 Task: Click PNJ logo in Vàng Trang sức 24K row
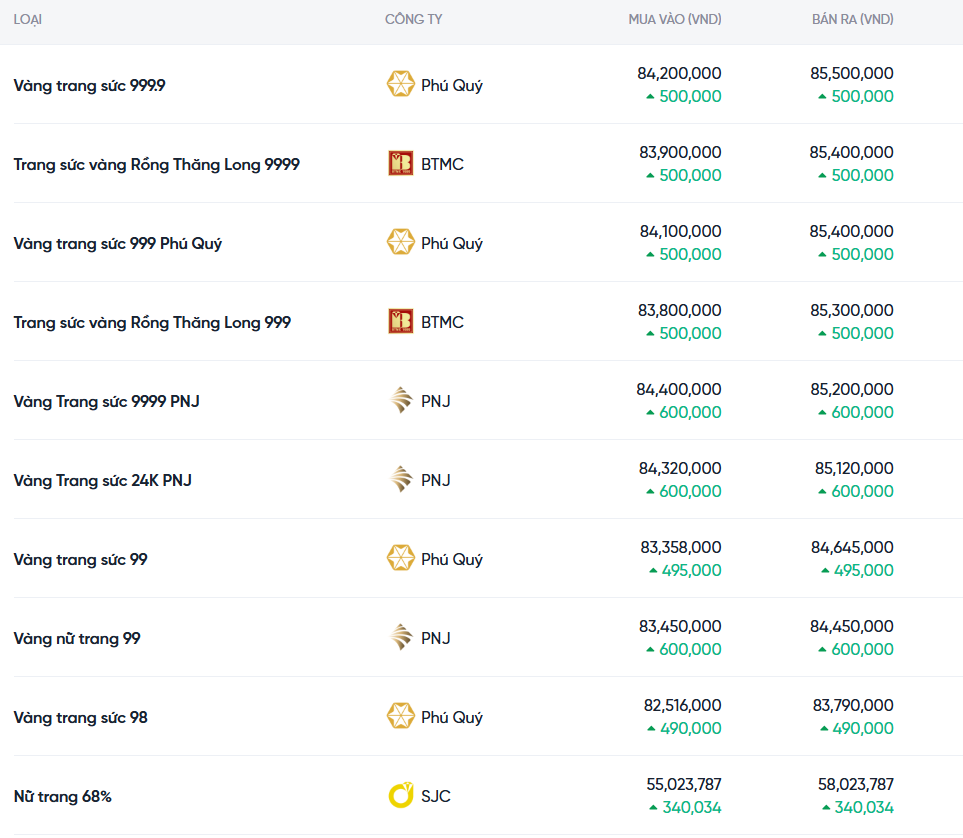[x=400, y=480]
